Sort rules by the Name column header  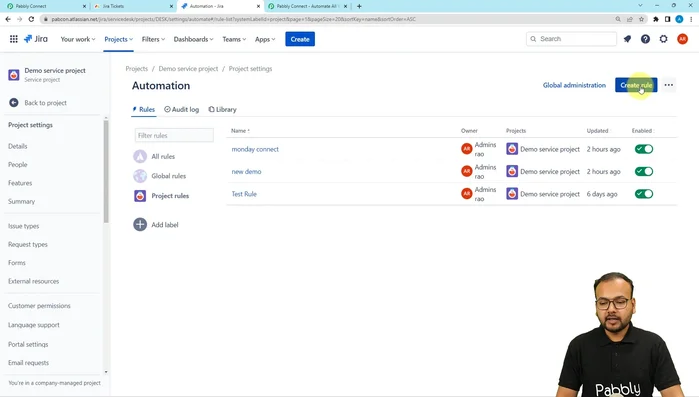click(x=240, y=131)
